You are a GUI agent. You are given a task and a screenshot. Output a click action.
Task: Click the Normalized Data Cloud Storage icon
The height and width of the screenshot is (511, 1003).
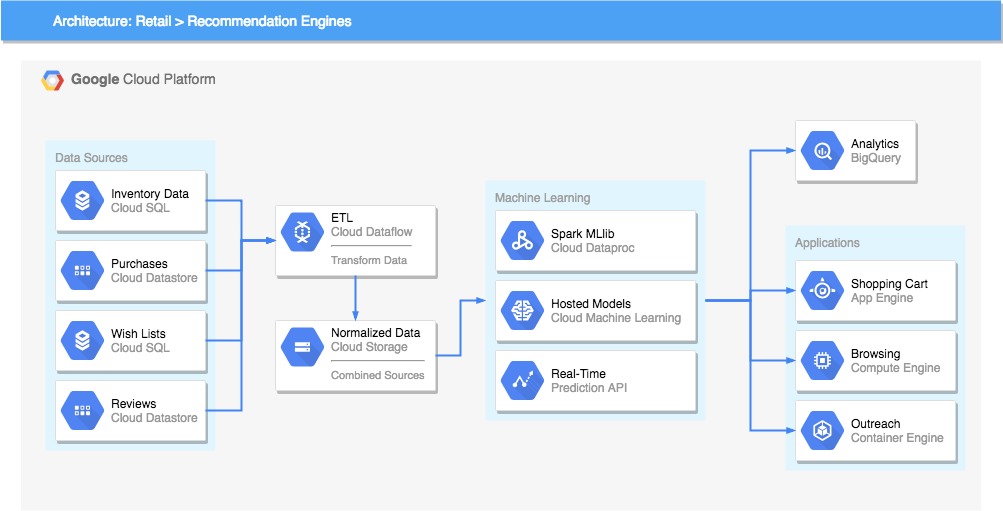click(303, 347)
